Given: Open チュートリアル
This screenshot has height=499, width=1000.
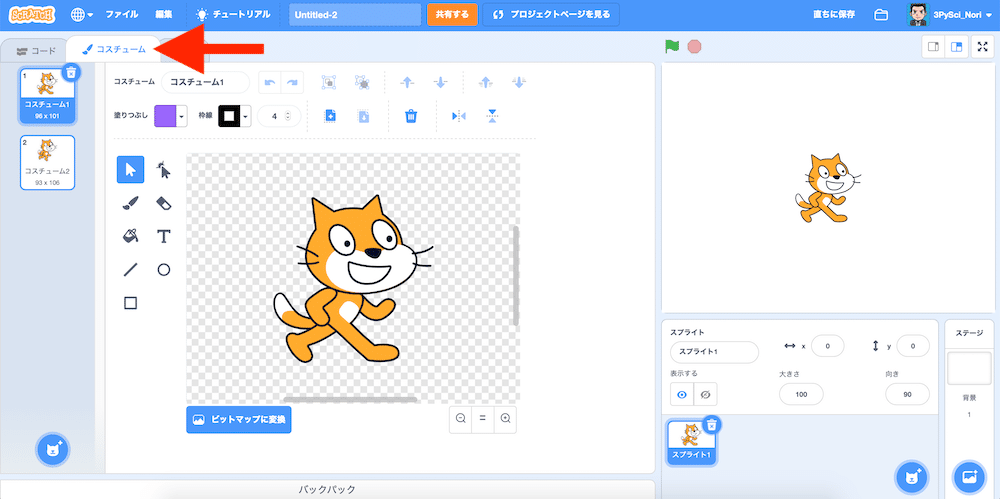Looking at the screenshot, I should tap(233, 15).
